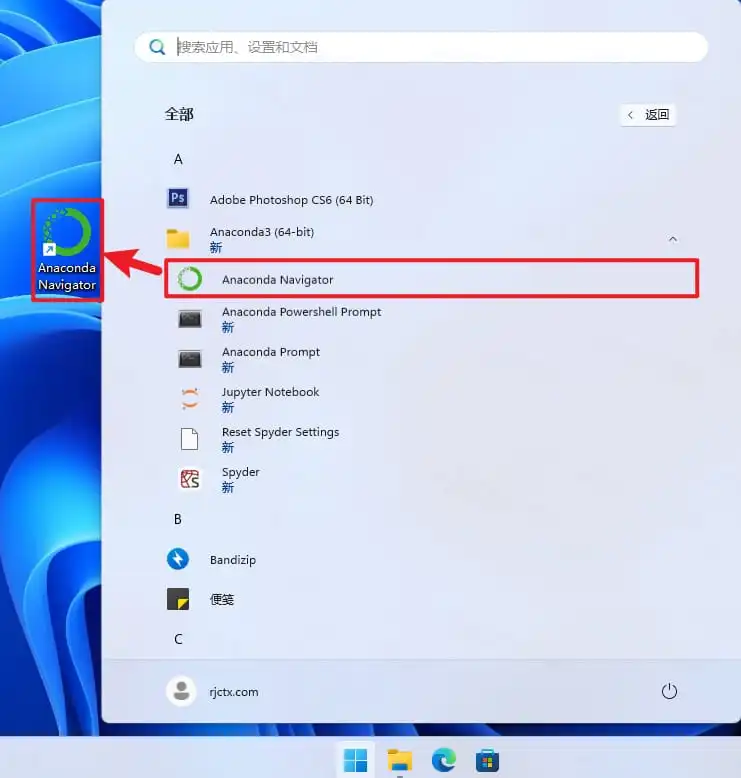The width and height of the screenshot is (741, 778).
Task: Click the Anaconda Powershell Prompt terminal icon
Action: tap(190, 319)
